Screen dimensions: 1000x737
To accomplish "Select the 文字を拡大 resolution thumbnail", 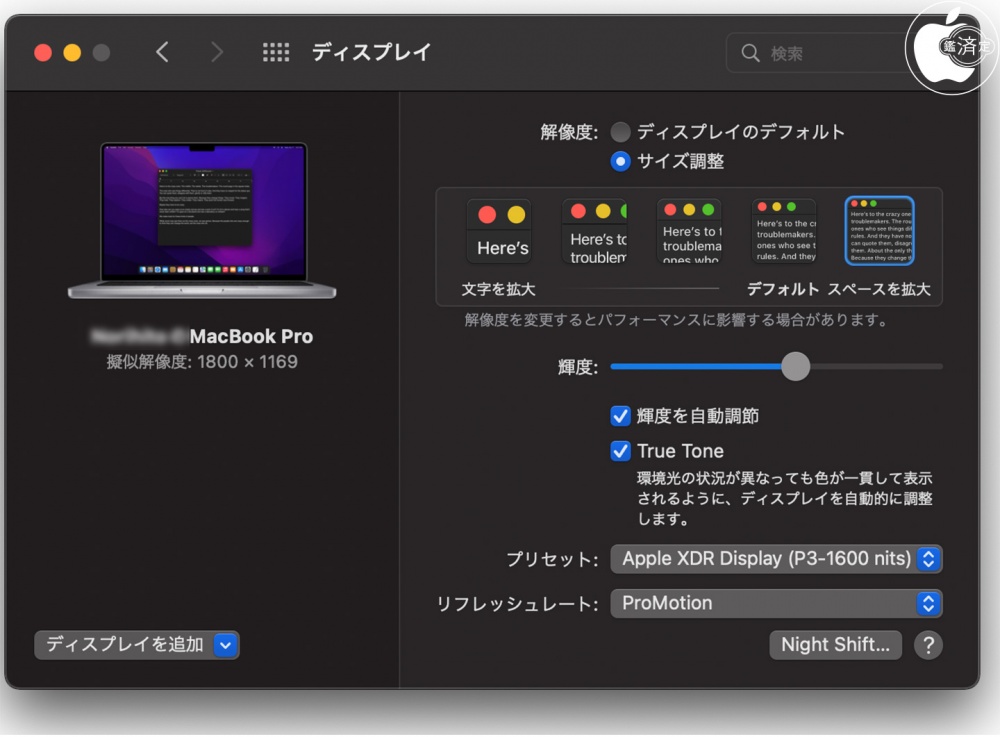I will 499,231.
